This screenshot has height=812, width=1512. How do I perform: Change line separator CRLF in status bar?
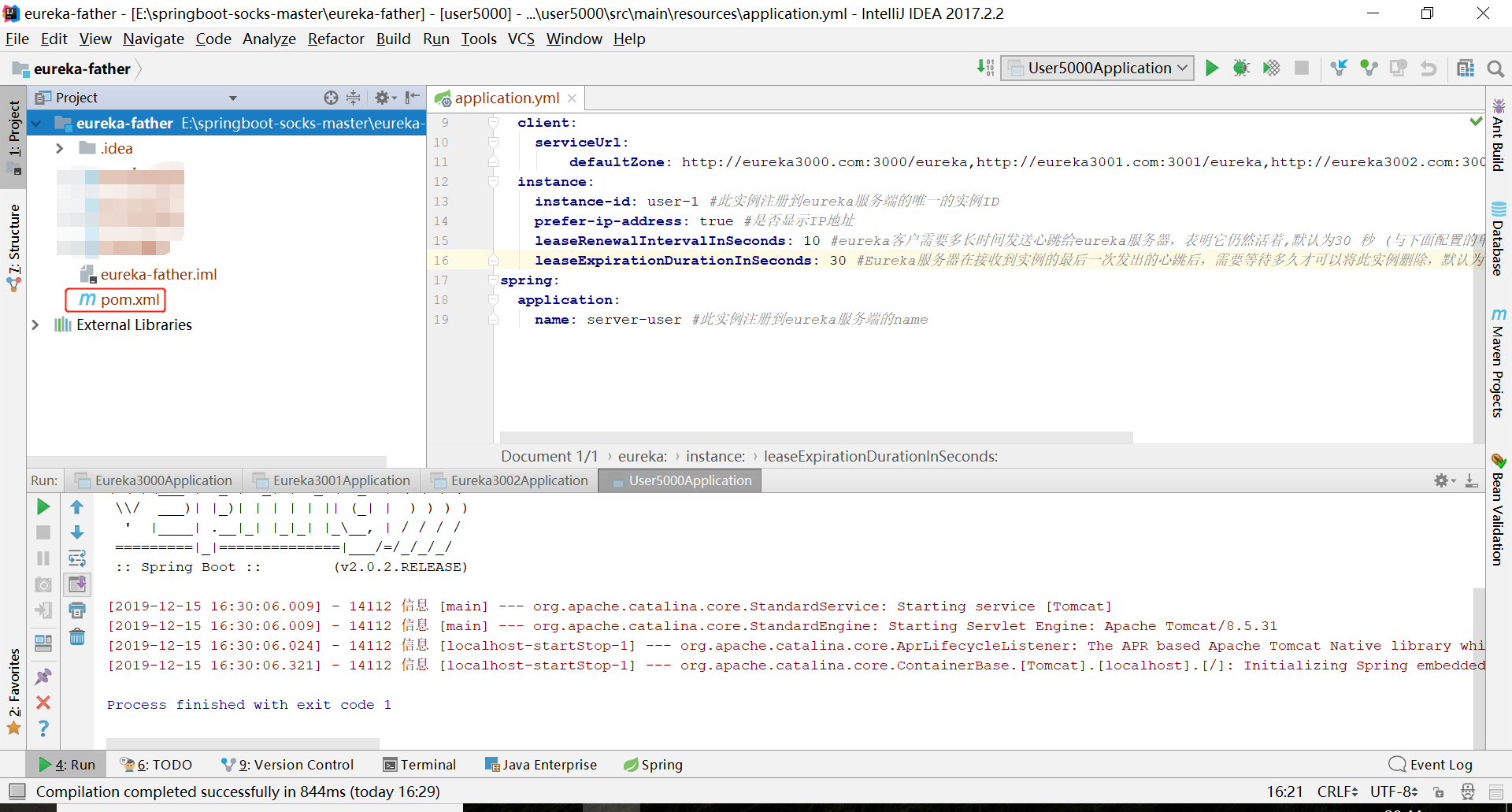coord(1337,792)
